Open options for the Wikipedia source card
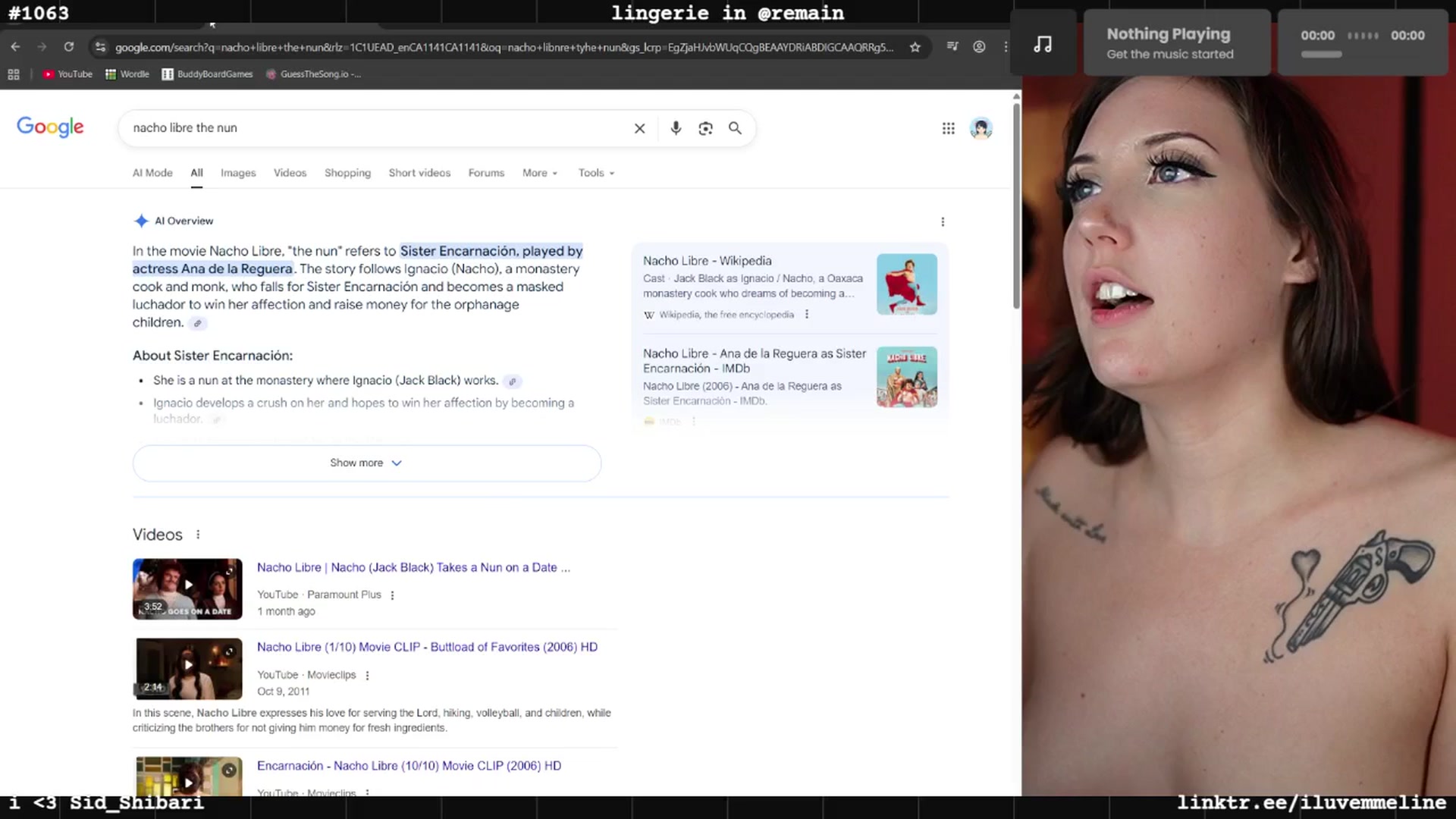Screen dimensions: 1456x819 pos(807,314)
